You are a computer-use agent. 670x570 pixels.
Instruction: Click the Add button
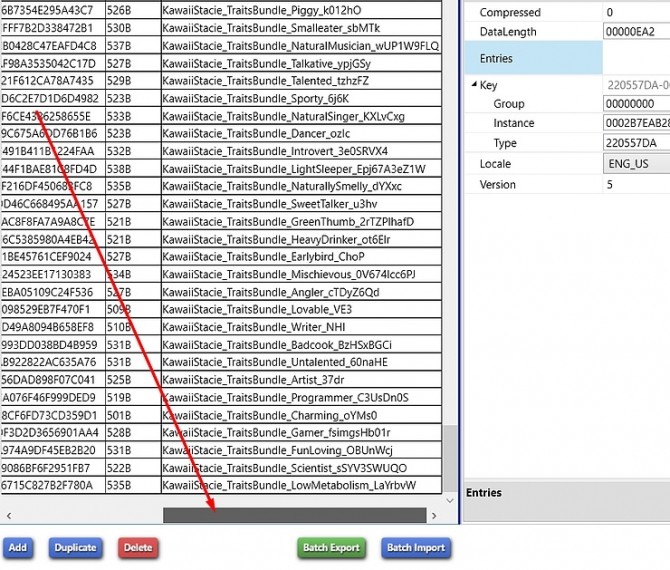17,547
